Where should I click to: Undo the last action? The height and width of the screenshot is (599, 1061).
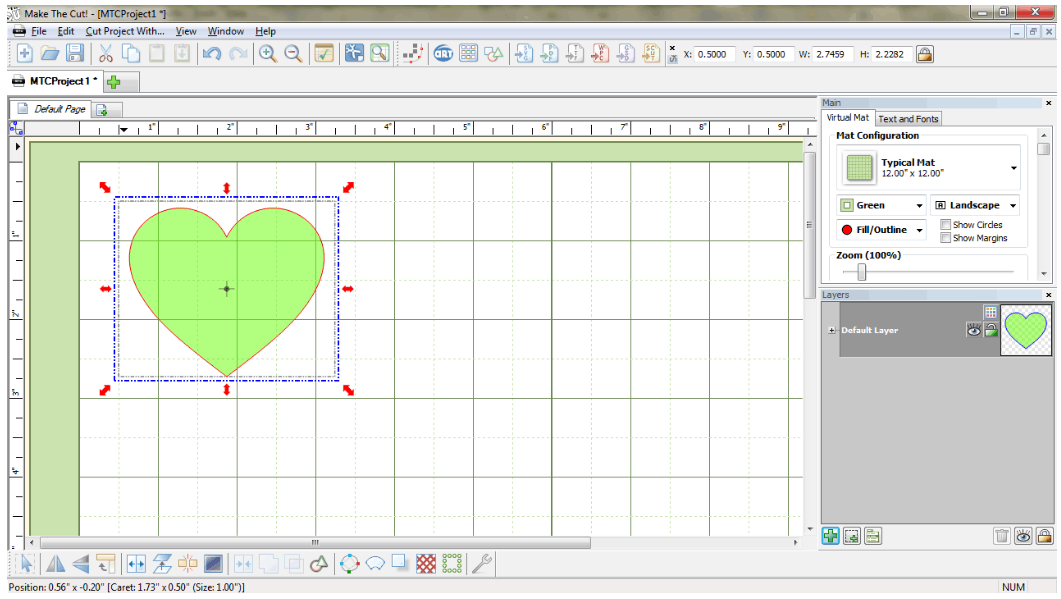click(x=212, y=53)
